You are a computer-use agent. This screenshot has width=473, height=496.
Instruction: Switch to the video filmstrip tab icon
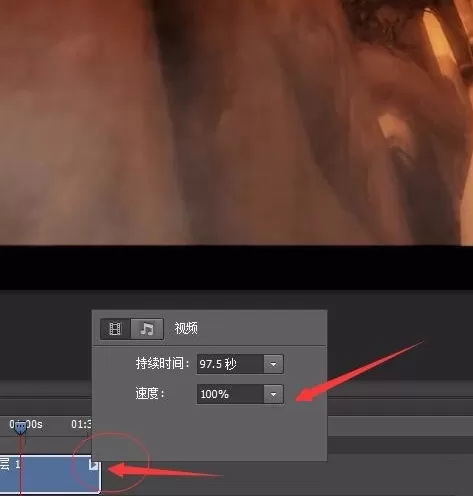tap(115, 329)
